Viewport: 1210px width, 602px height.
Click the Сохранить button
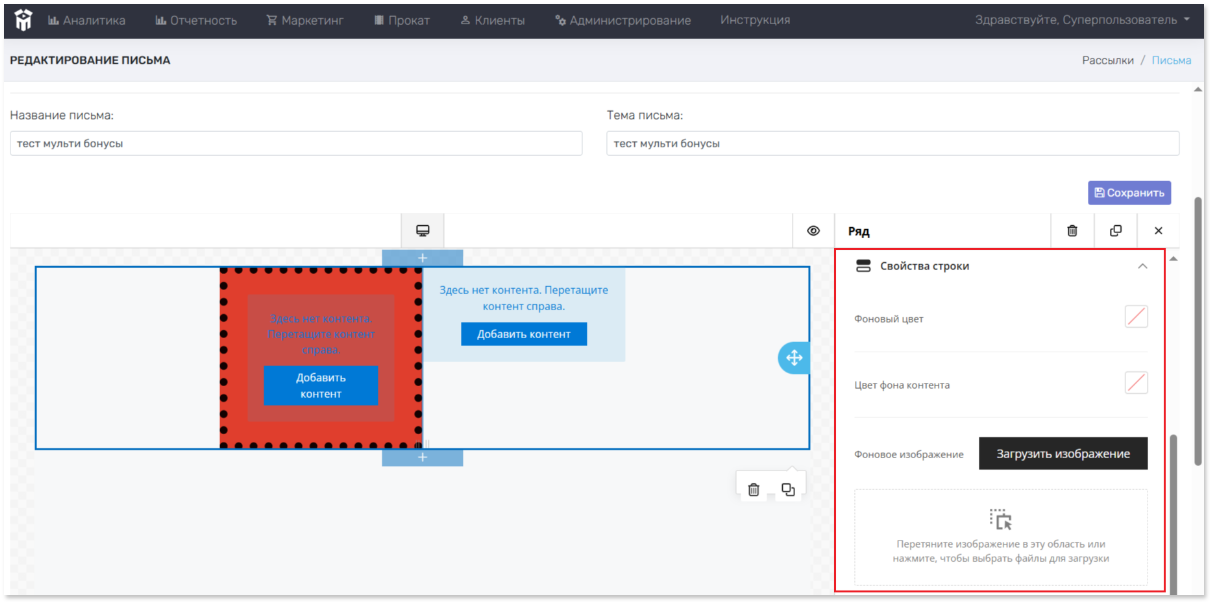coord(1129,193)
